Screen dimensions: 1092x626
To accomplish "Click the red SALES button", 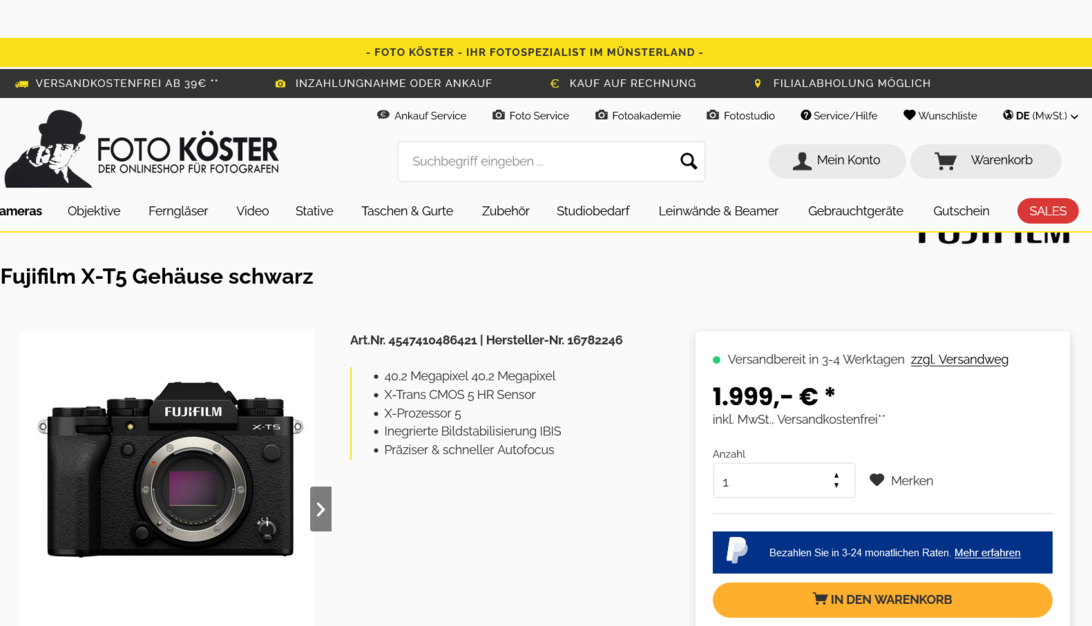I will 1047,211.
